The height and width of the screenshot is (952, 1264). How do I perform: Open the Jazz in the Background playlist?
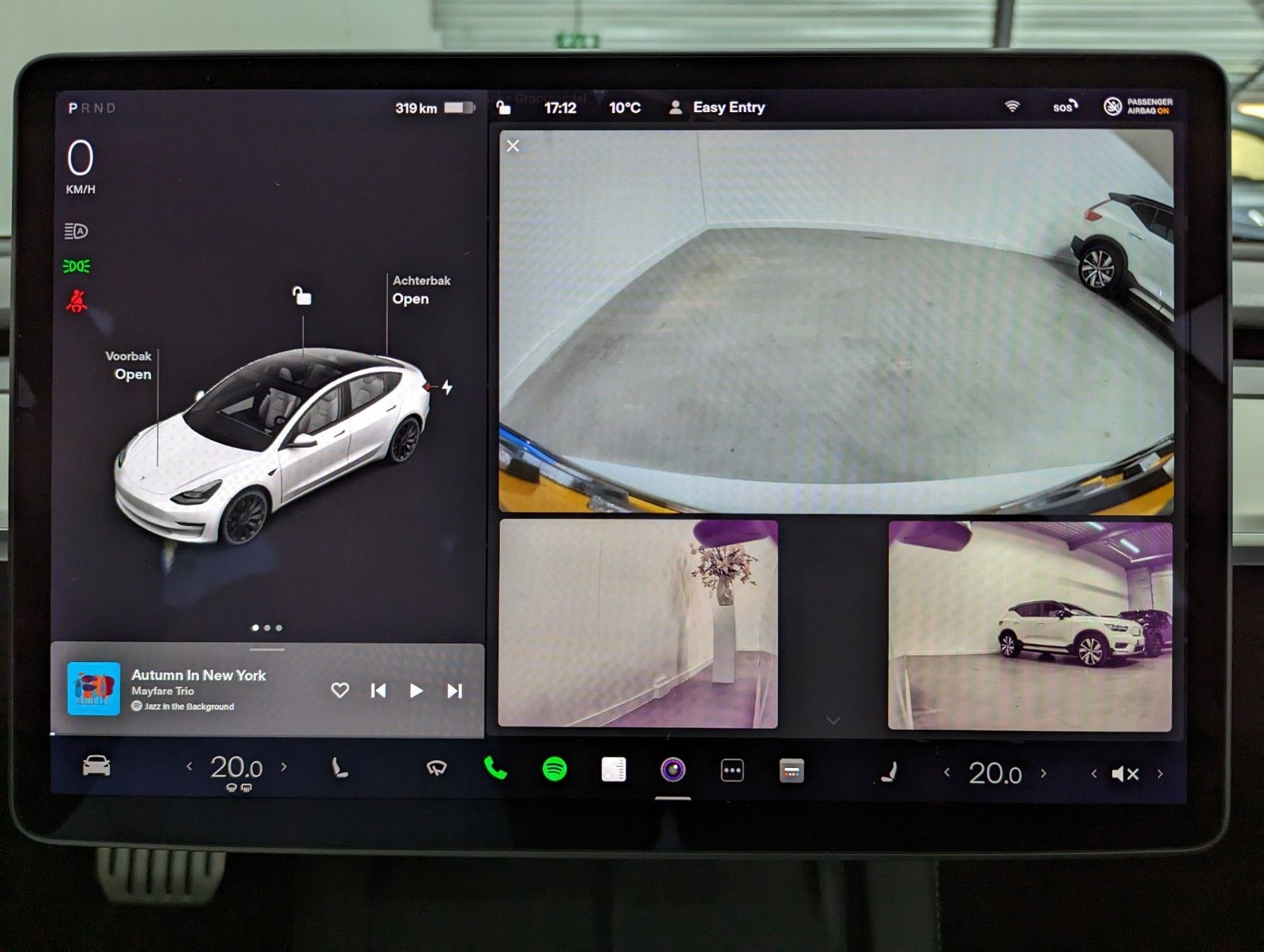182,706
